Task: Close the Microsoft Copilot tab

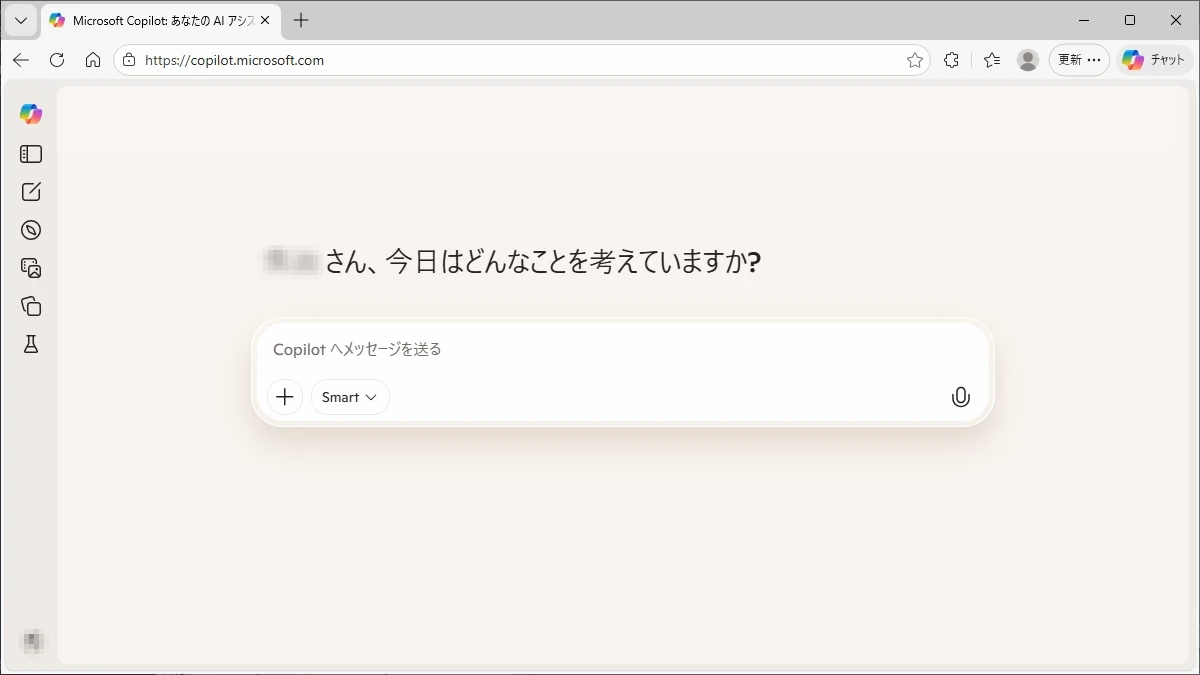Action: click(265, 20)
